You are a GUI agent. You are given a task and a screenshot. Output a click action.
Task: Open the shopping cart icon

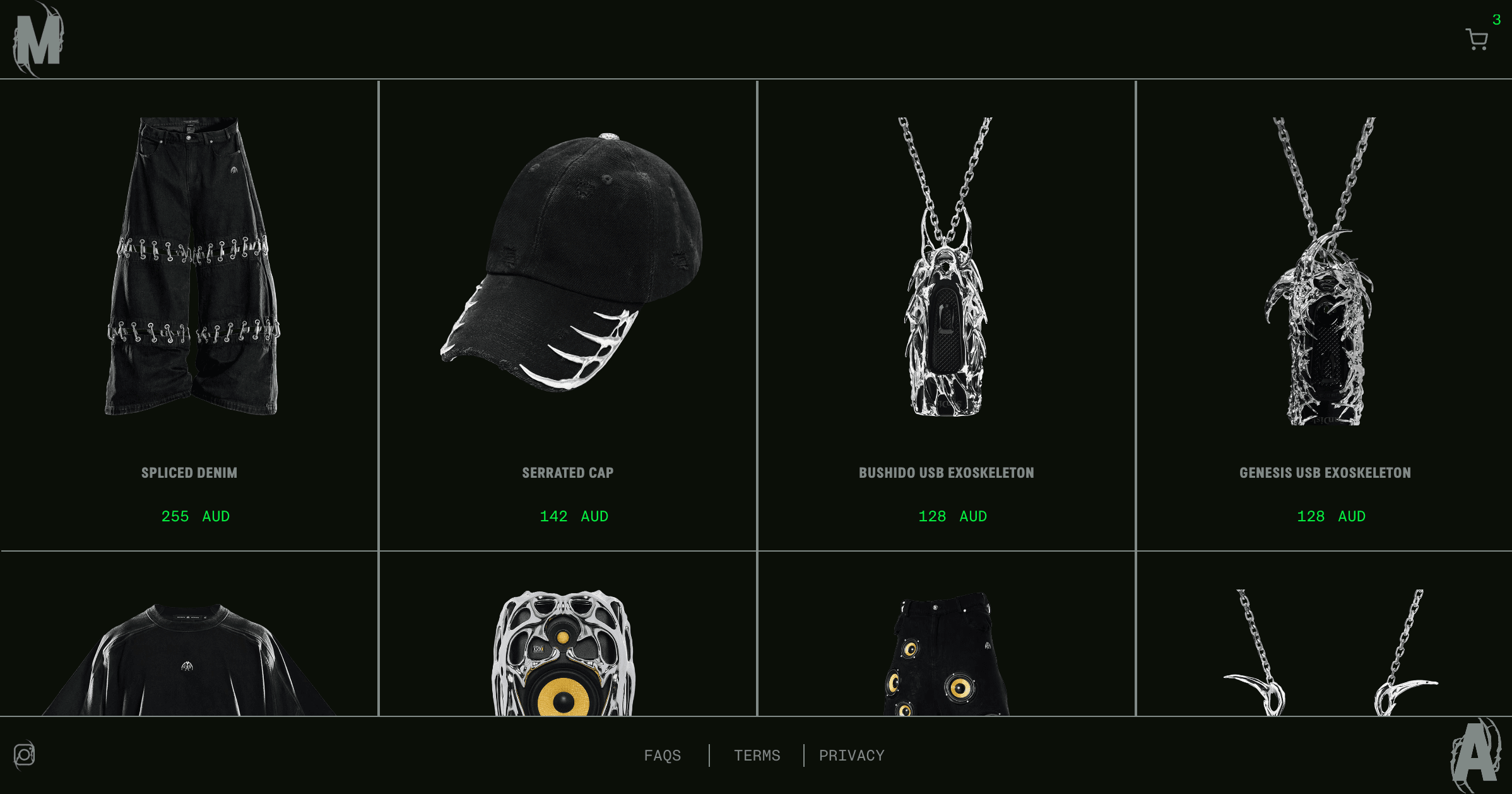coord(1477,39)
